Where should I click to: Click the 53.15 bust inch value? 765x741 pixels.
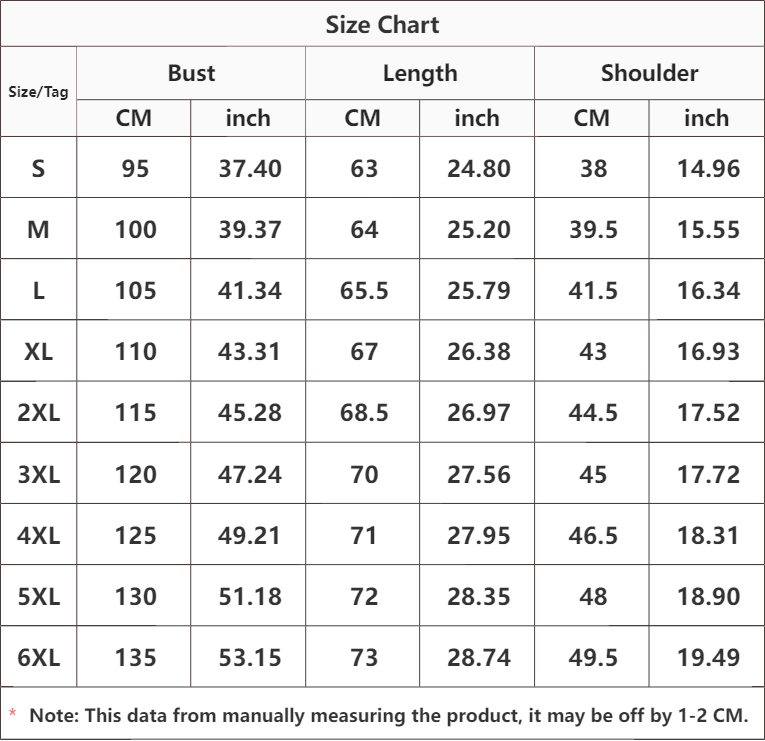tap(250, 657)
